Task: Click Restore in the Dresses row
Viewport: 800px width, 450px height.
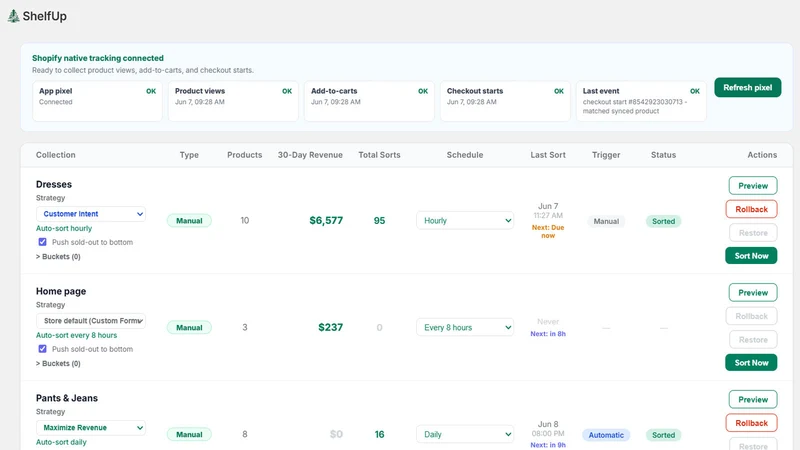Action: [x=753, y=233]
